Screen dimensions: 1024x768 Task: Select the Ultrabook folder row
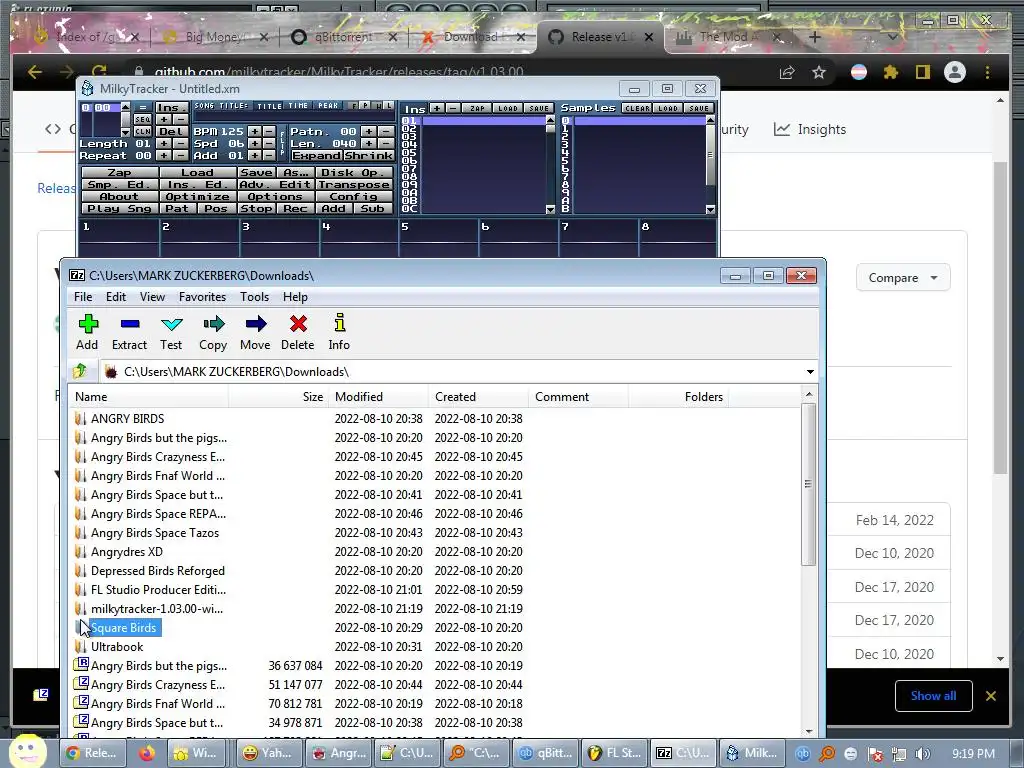(x=117, y=647)
